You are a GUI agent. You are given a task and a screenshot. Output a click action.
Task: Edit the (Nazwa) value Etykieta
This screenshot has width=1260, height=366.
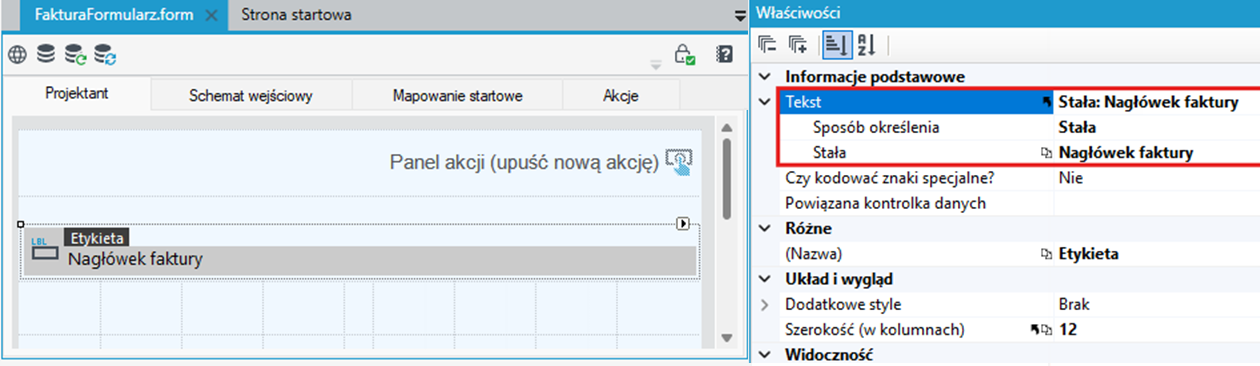coord(1088,254)
